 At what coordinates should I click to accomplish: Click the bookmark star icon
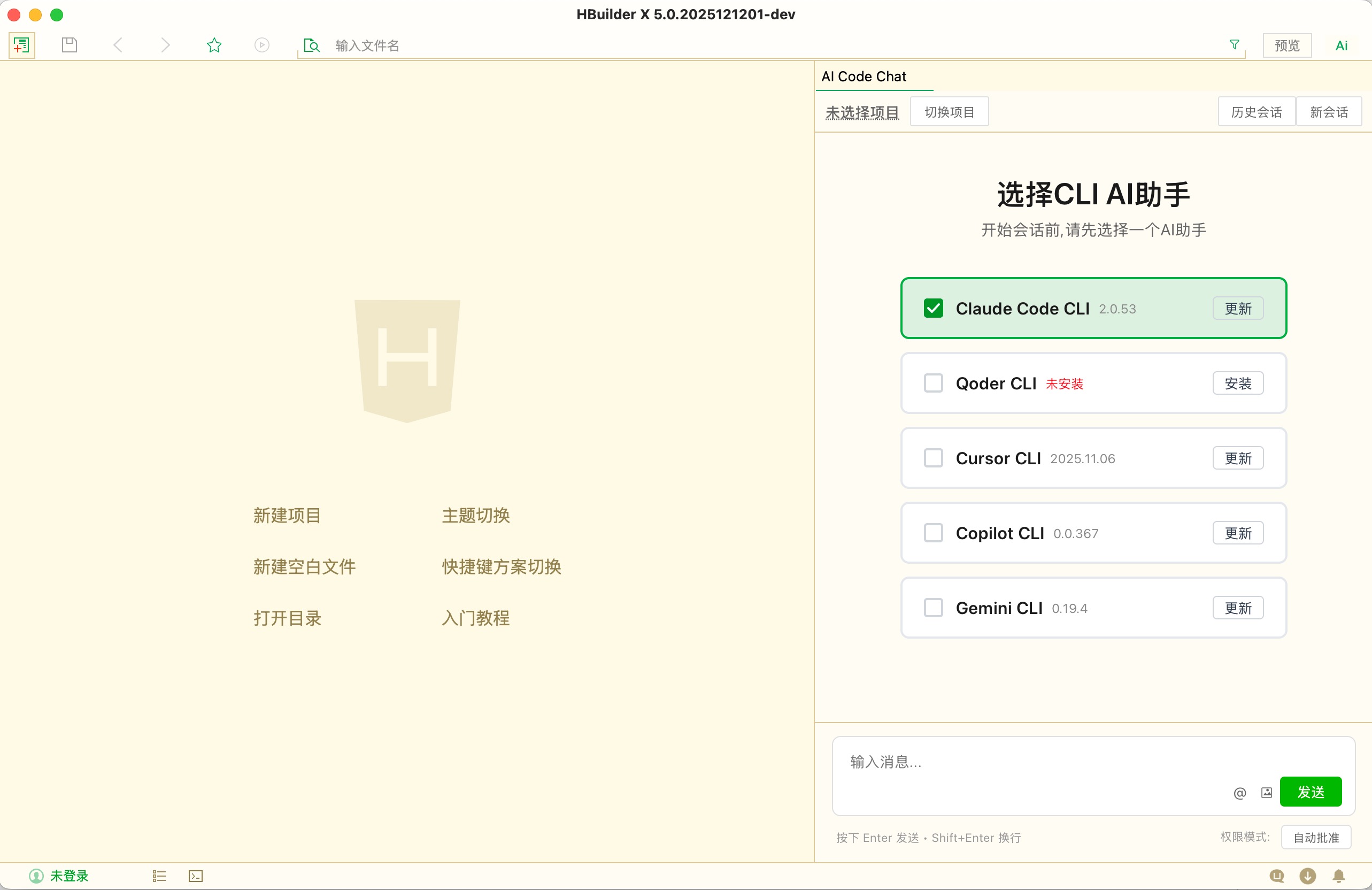coord(214,45)
